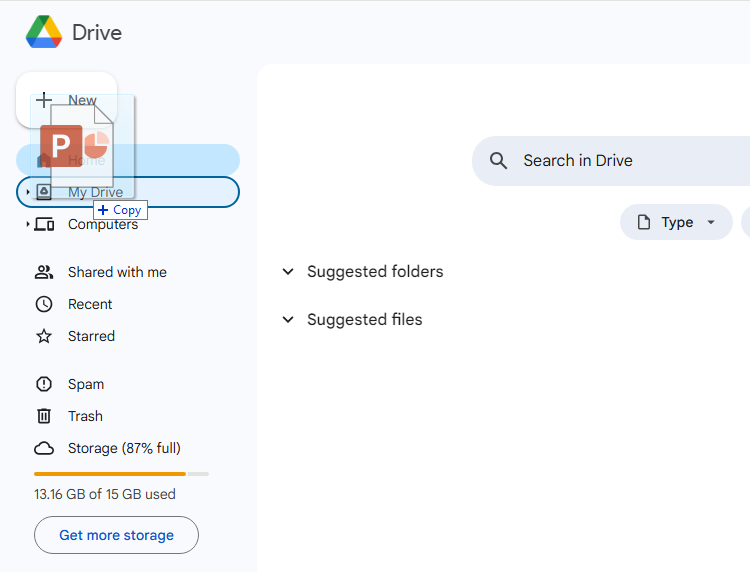Collapse the Suggested folders section
Viewport: 750px width, 572px height.
click(x=288, y=272)
